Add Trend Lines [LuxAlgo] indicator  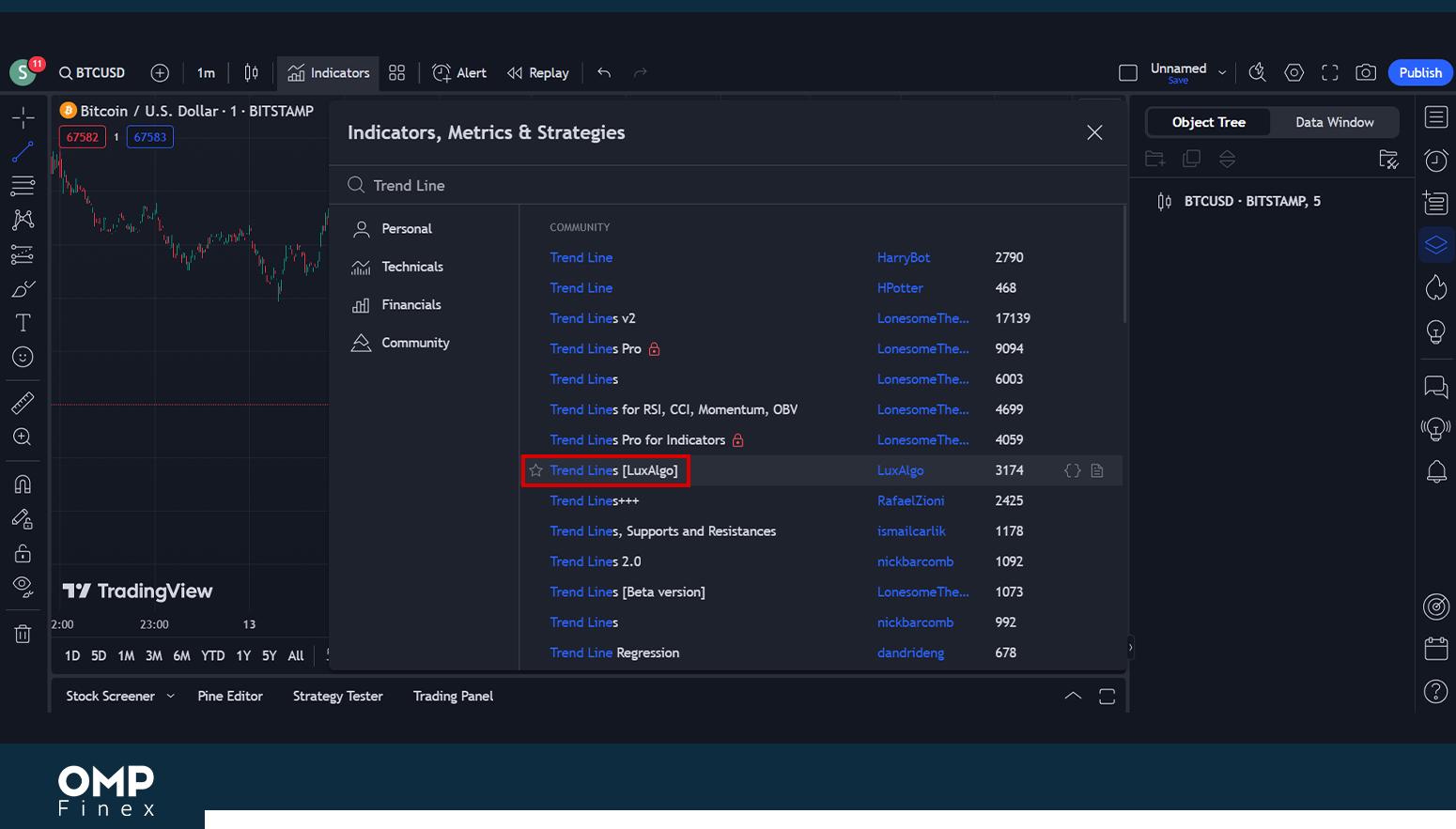pyautogui.click(x=613, y=470)
